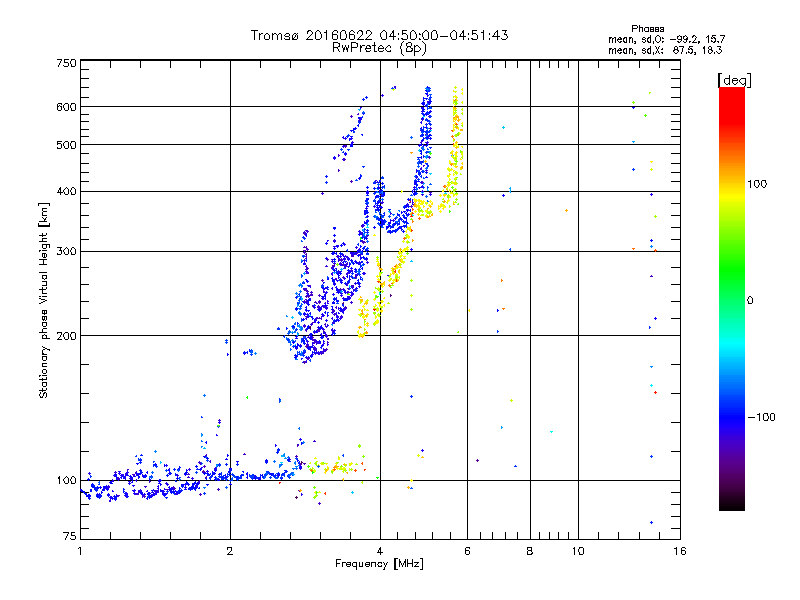Click the y-axis tick label '100'
This screenshot has width=800, height=600.
(x=66, y=481)
